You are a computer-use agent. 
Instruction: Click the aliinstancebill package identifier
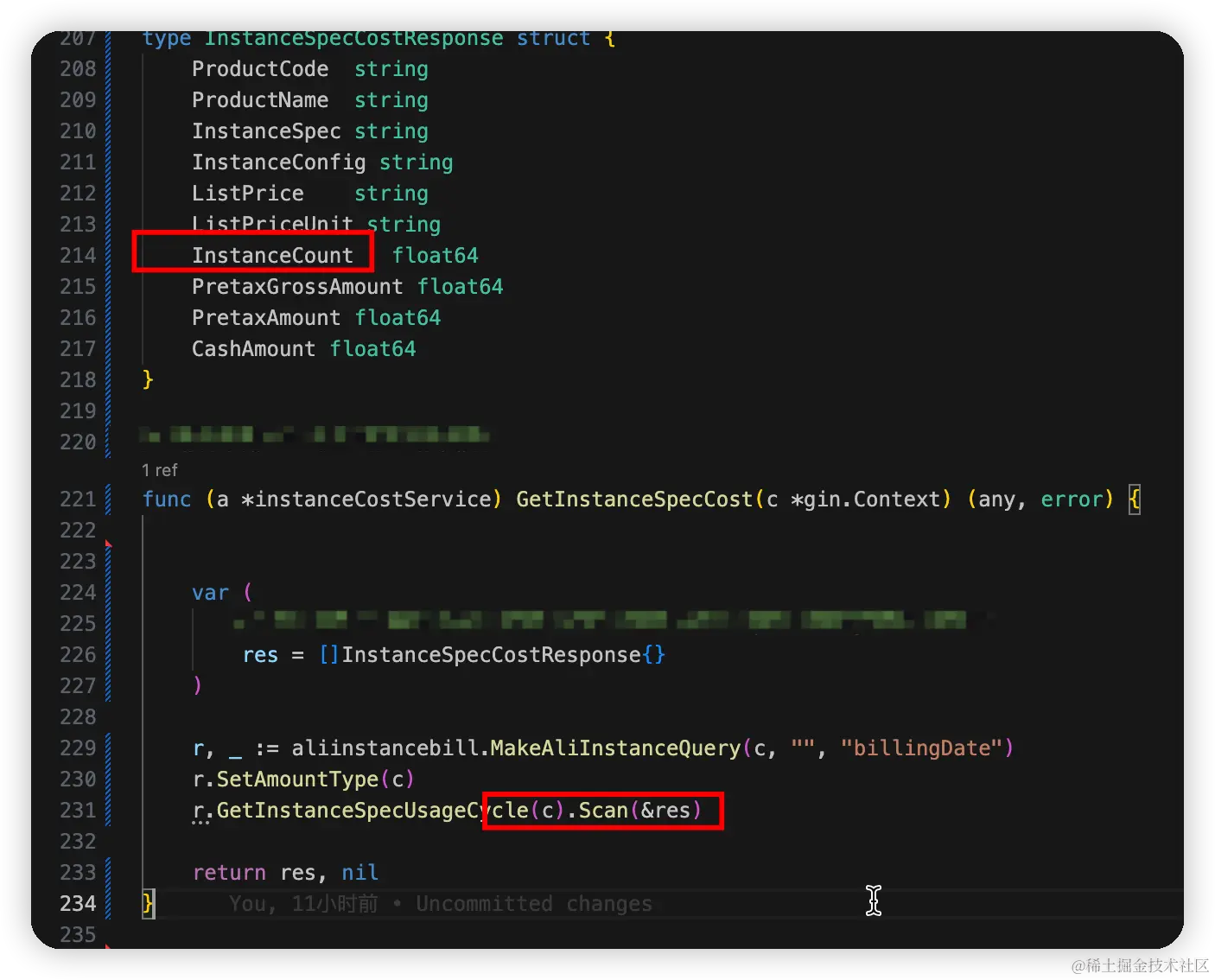[385, 748]
